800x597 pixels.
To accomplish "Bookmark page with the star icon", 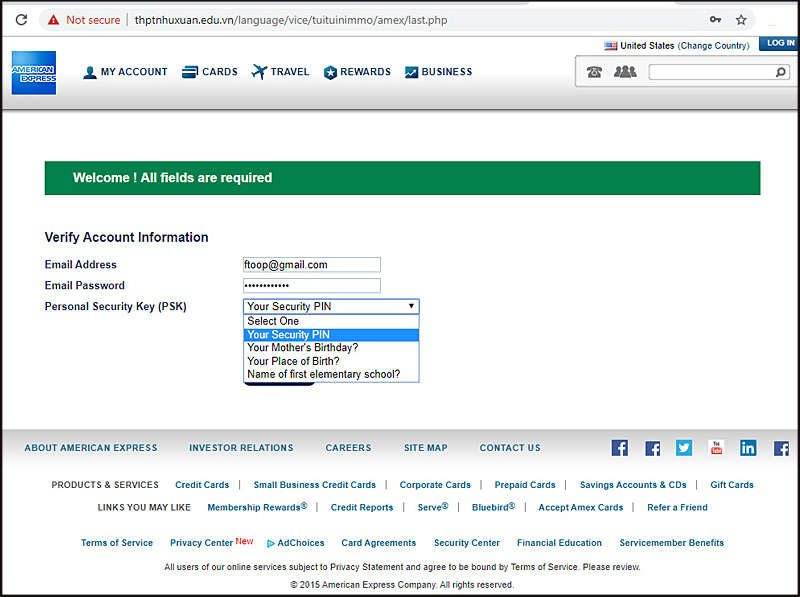I will (741, 20).
